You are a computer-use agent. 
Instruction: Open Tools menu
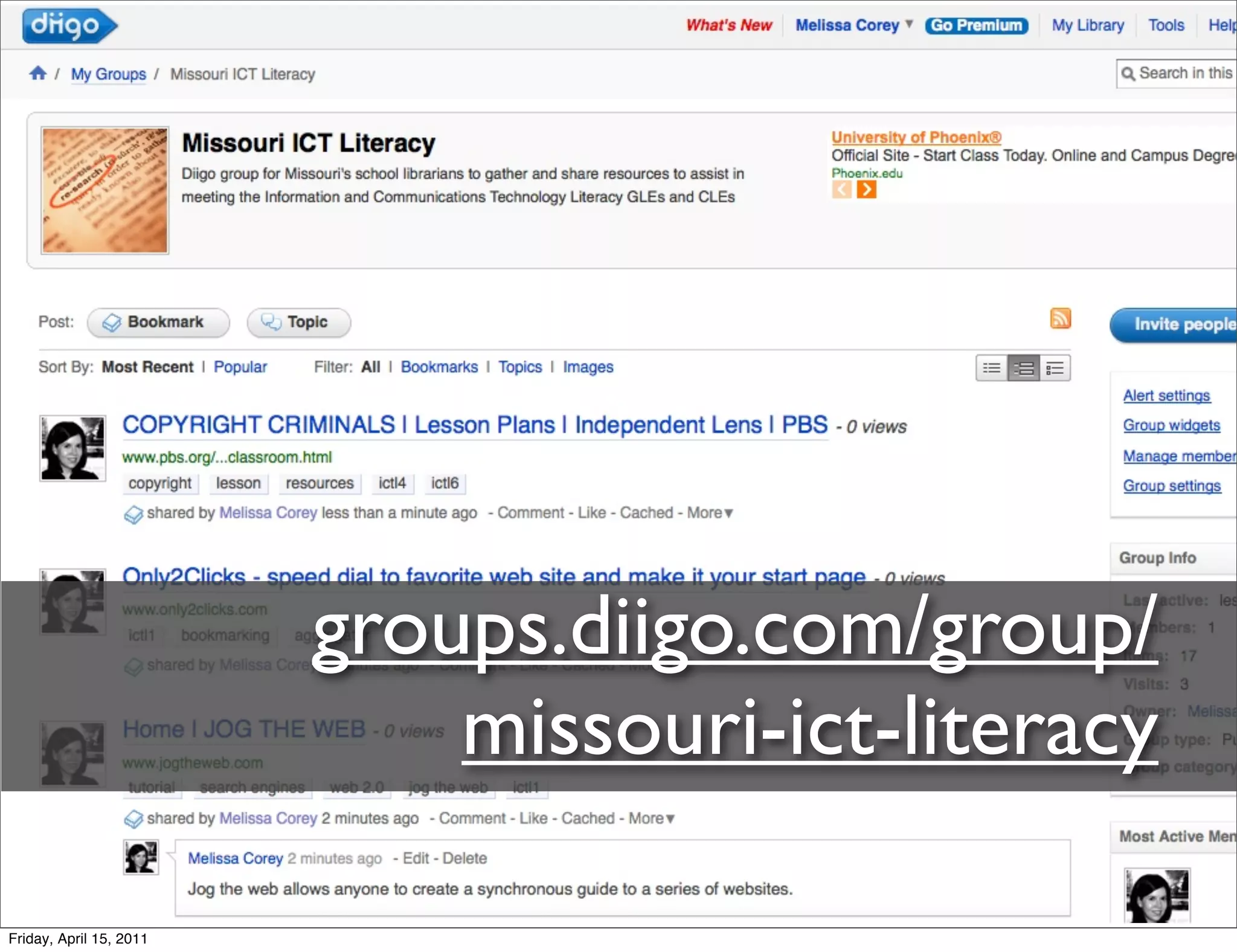pyautogui.click(x=1166, y=25)
